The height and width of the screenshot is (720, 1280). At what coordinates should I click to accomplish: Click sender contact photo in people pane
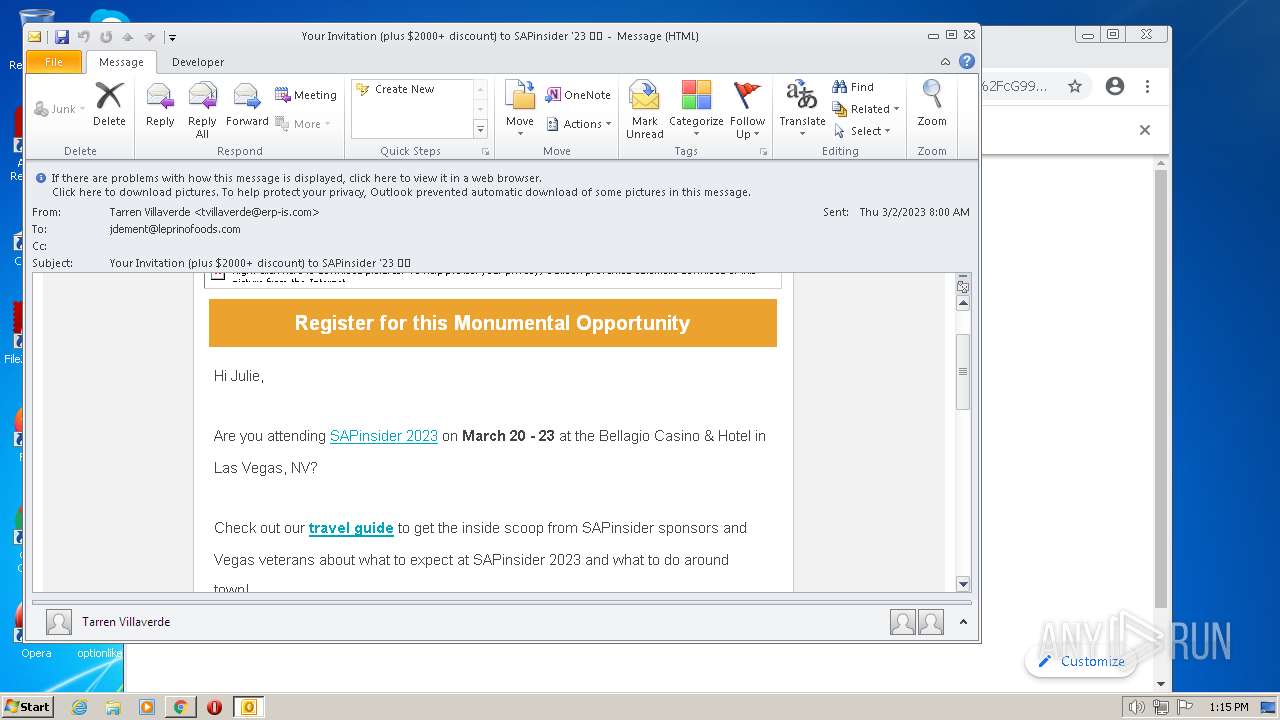[59, 623]
